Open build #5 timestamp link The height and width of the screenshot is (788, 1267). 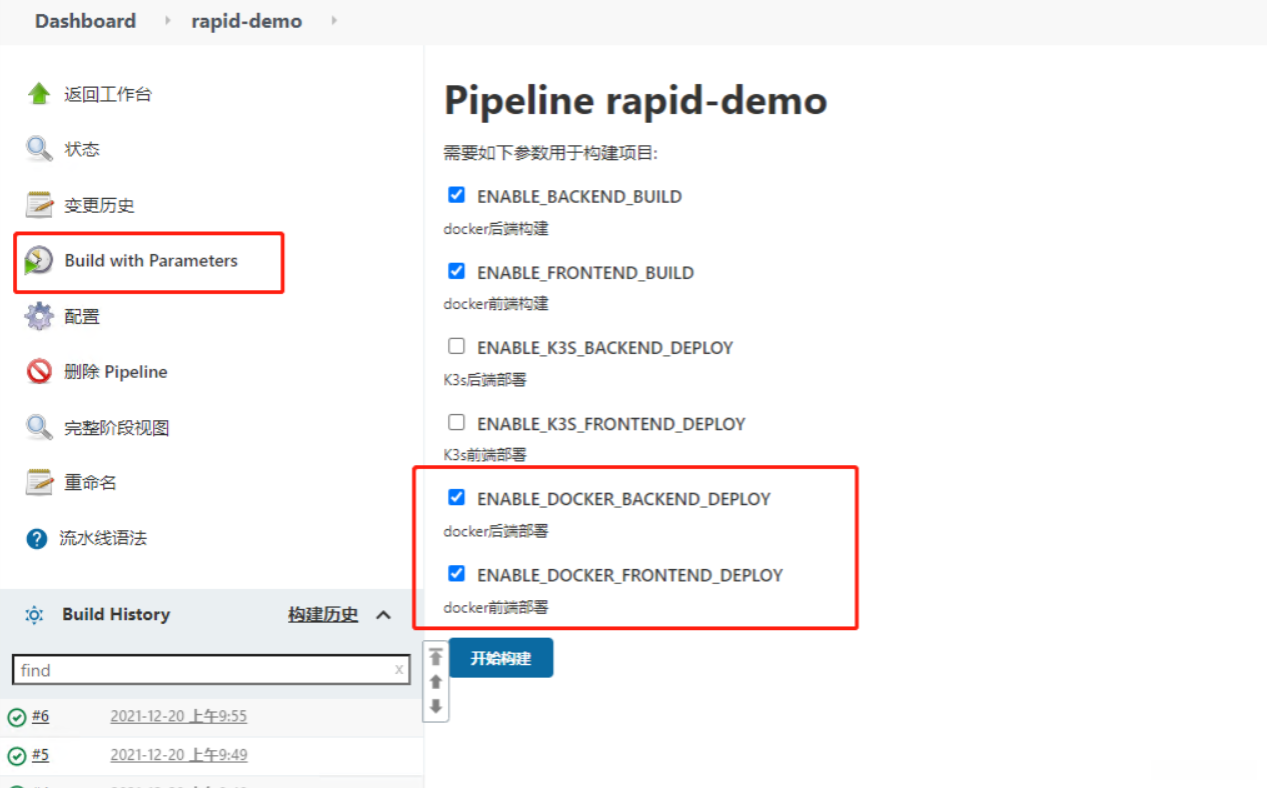(x=178, y=755)
